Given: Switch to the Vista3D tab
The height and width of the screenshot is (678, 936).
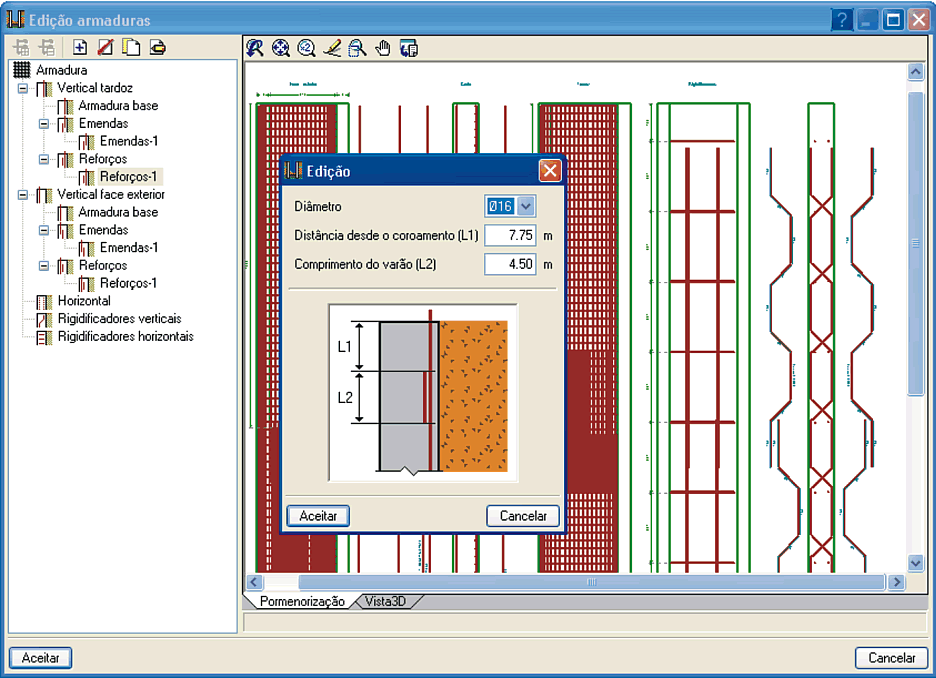Looking at the screenshot, I should coord(386,602).
